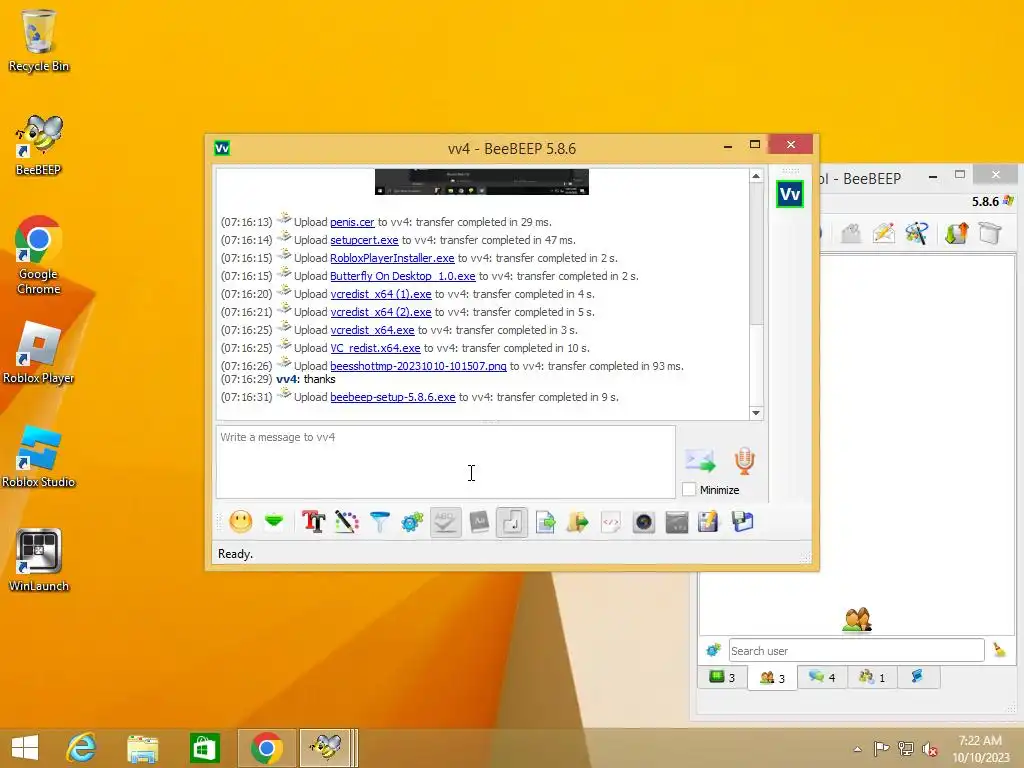
Task: Click the camera screenshot icon
Action: [x=644, y=522]
